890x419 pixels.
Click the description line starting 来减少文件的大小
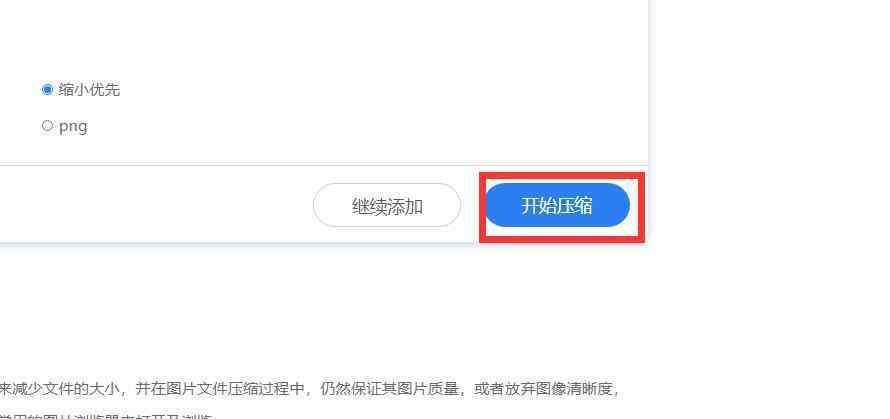click(309, 389)
